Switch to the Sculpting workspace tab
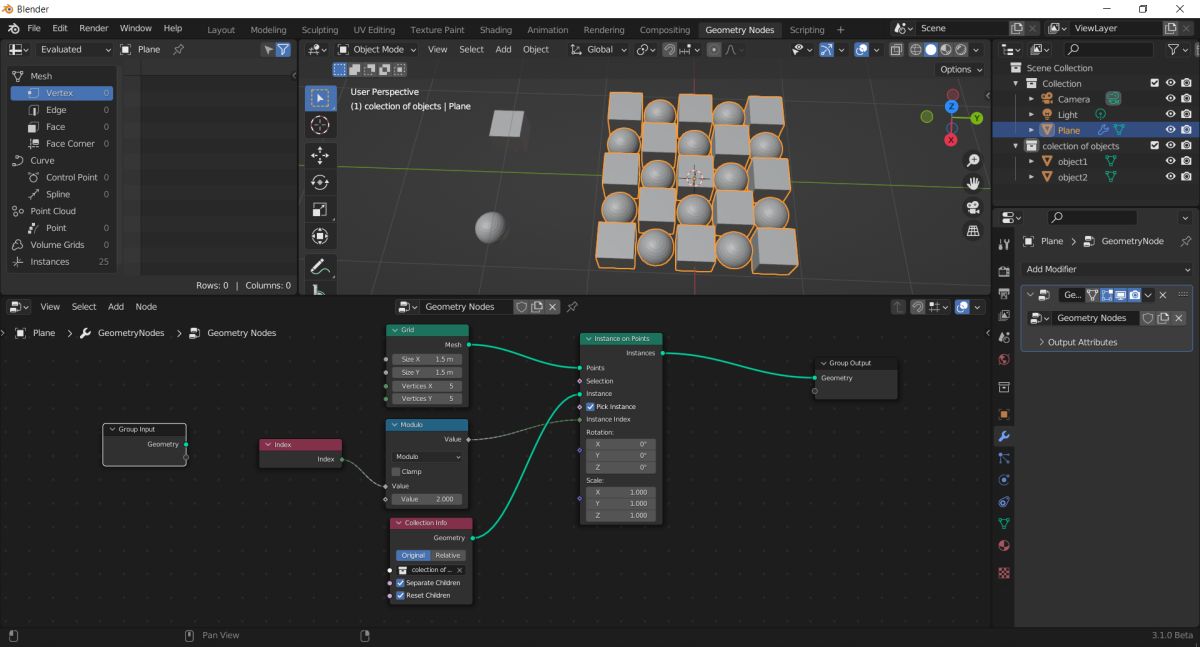 click(x=320, y=30)
